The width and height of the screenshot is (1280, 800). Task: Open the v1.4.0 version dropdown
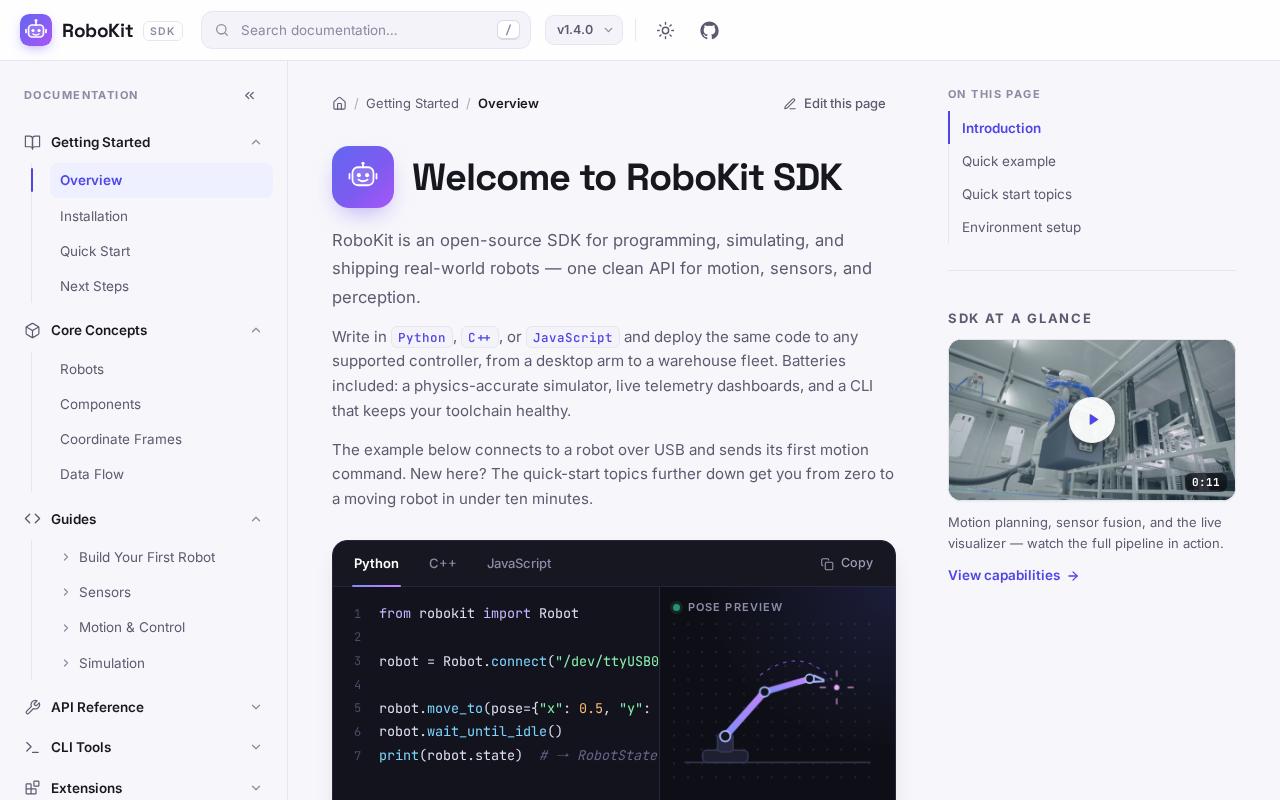click(x=584, y=30)
